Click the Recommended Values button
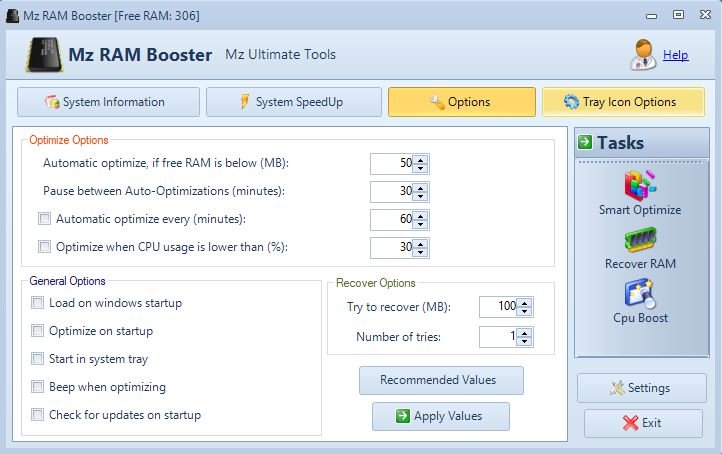This screenshot has width=722, height=454. (x=441, y=380)
